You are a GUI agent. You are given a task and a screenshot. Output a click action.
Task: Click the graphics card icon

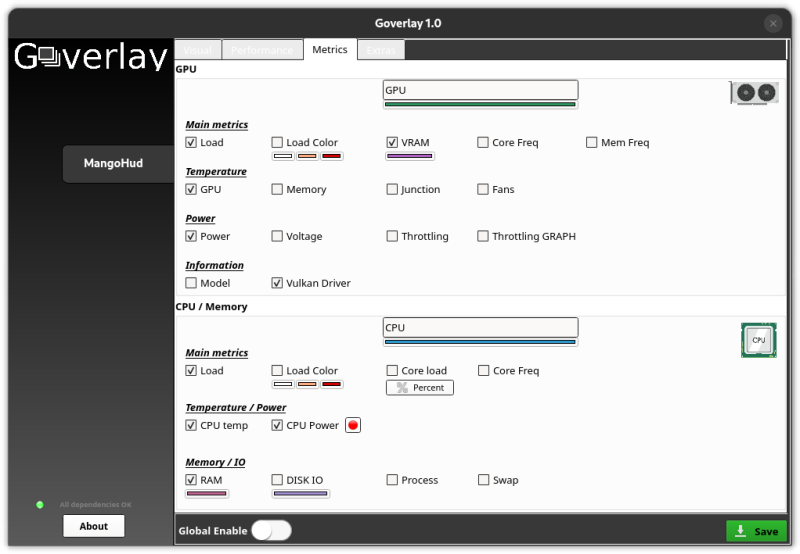(754, 93)
